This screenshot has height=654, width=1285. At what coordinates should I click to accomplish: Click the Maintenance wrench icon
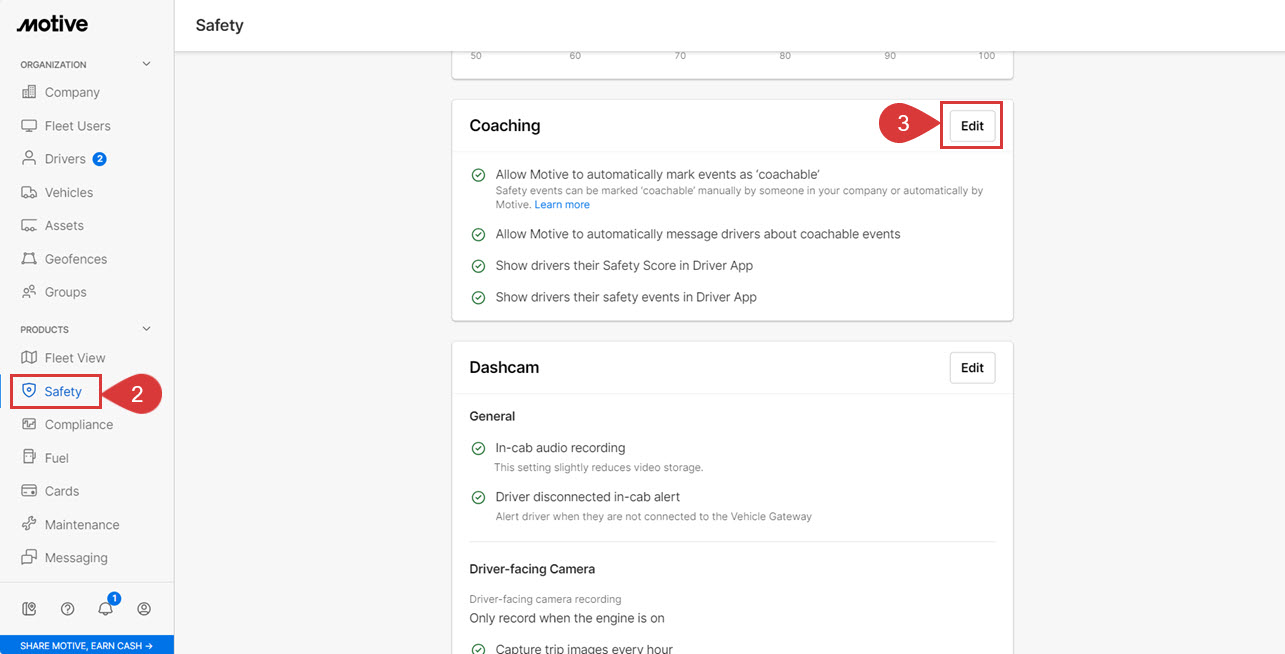pos(29,525)
